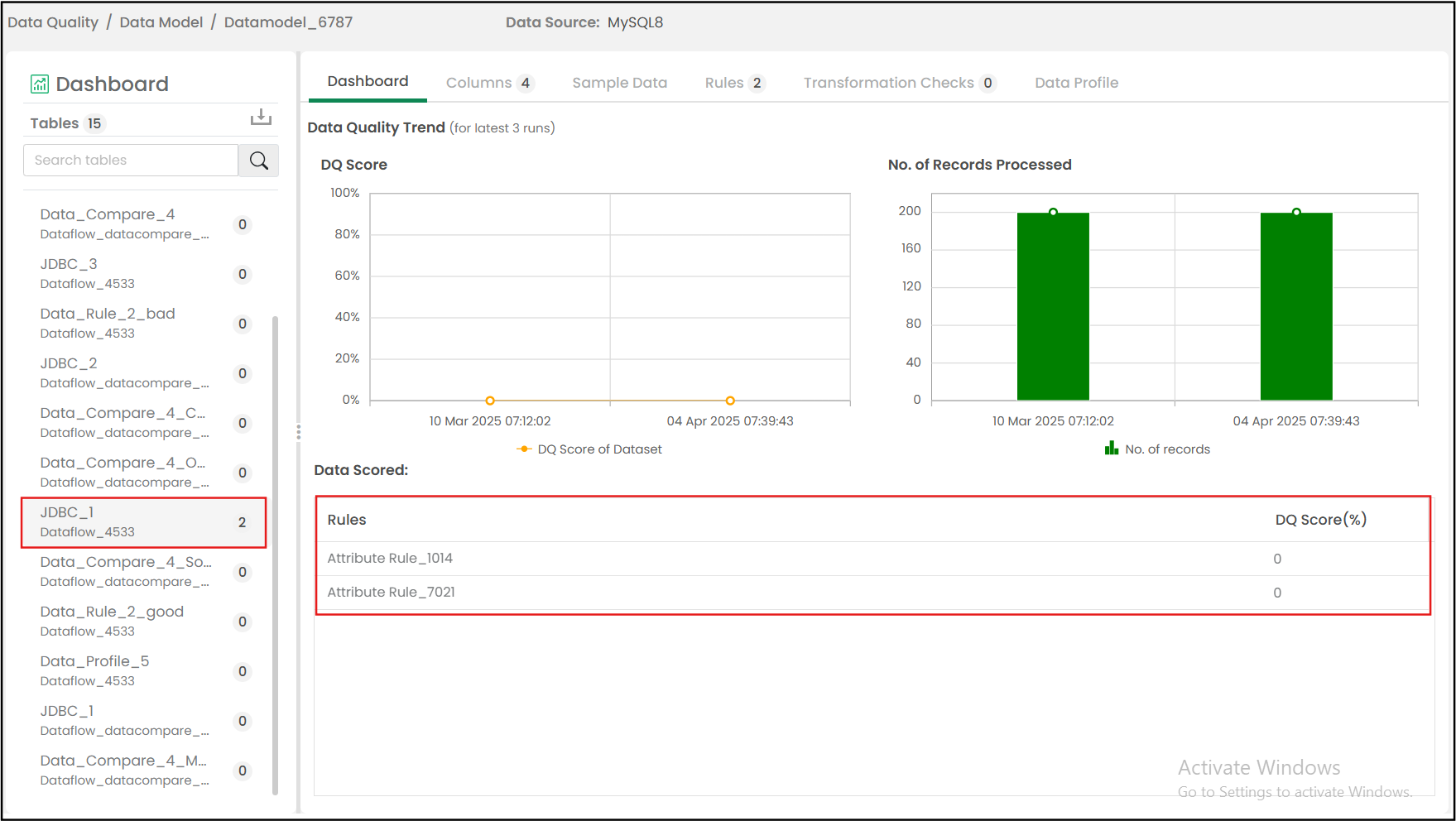This screenshot has height=821, width=1456.
Task: Click the Data Quality breadcrumb link
Action: pyautogui.click(x=53, y=22)
